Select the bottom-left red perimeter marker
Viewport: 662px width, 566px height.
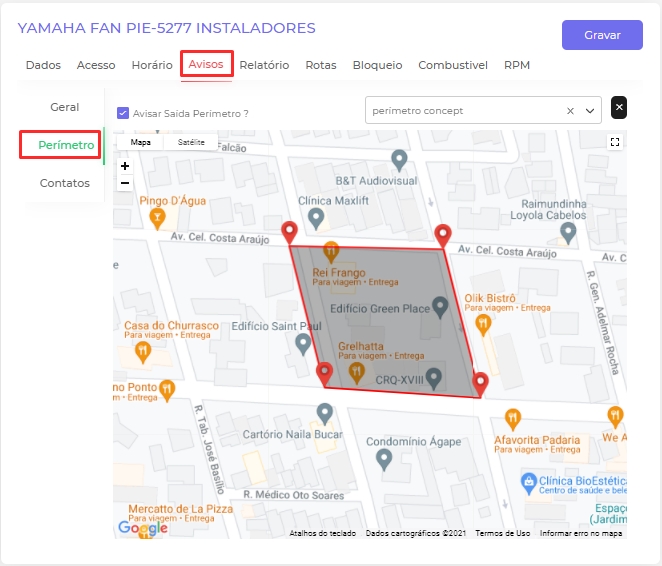[324, 374]
